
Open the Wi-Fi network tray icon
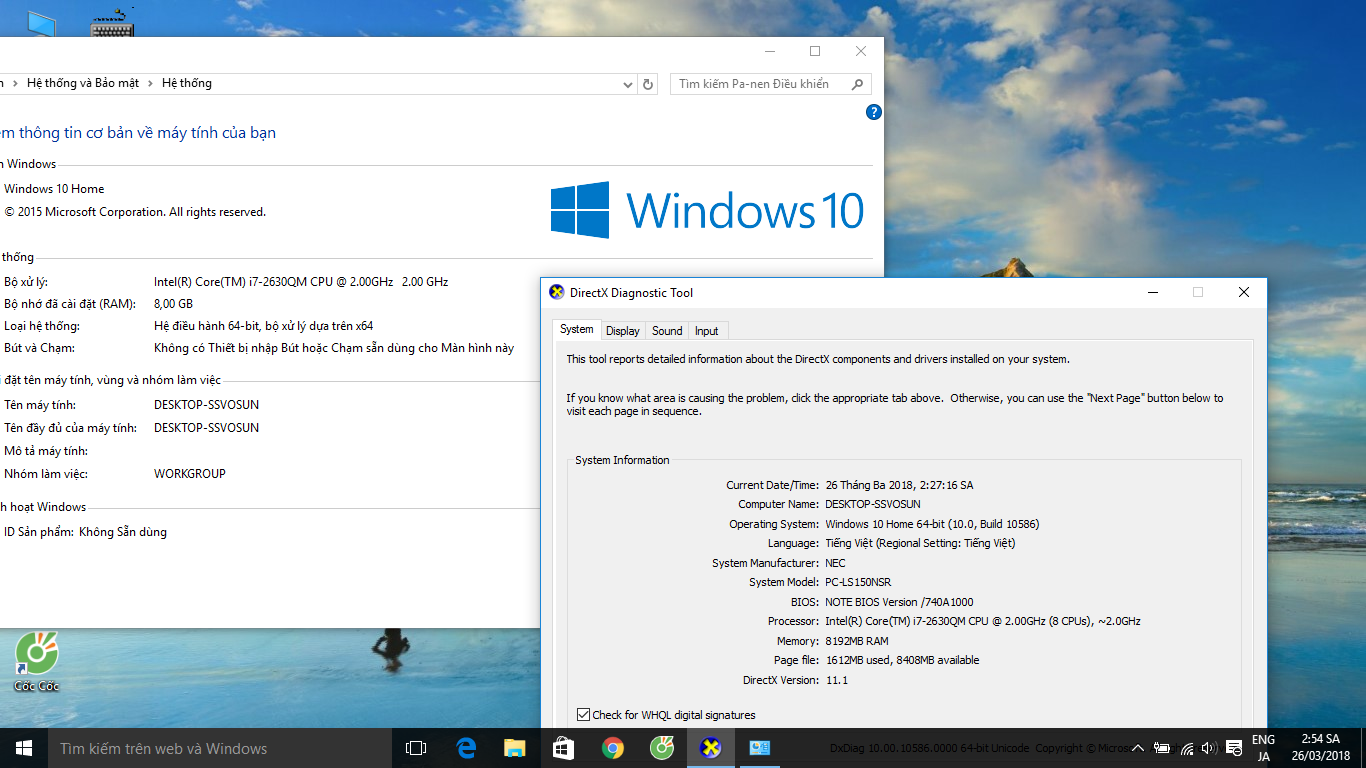[x=1187, y=748]
